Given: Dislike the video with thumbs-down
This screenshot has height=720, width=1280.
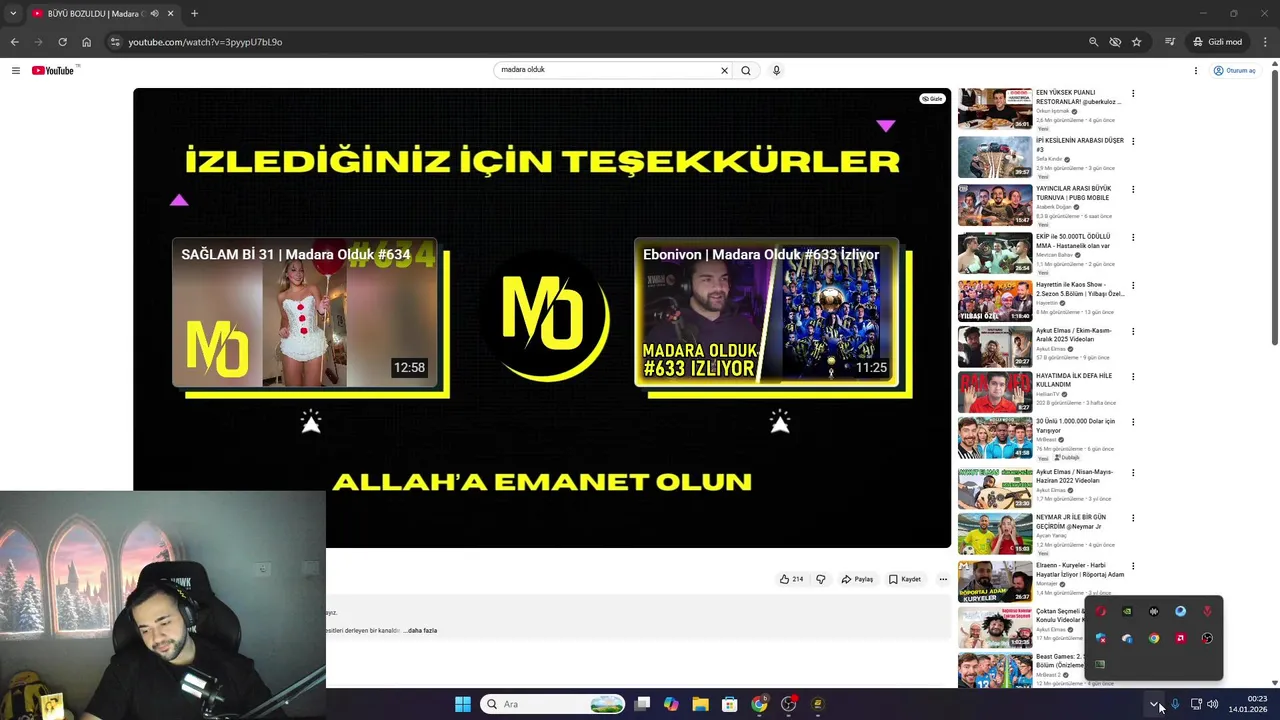Looking at the screenshot, I should click(821, 579).
